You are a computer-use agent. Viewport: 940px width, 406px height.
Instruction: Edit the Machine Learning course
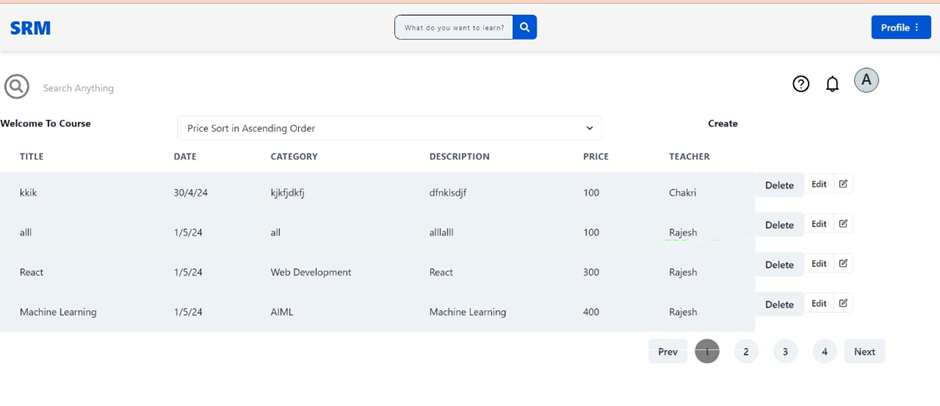click(819, 303)
